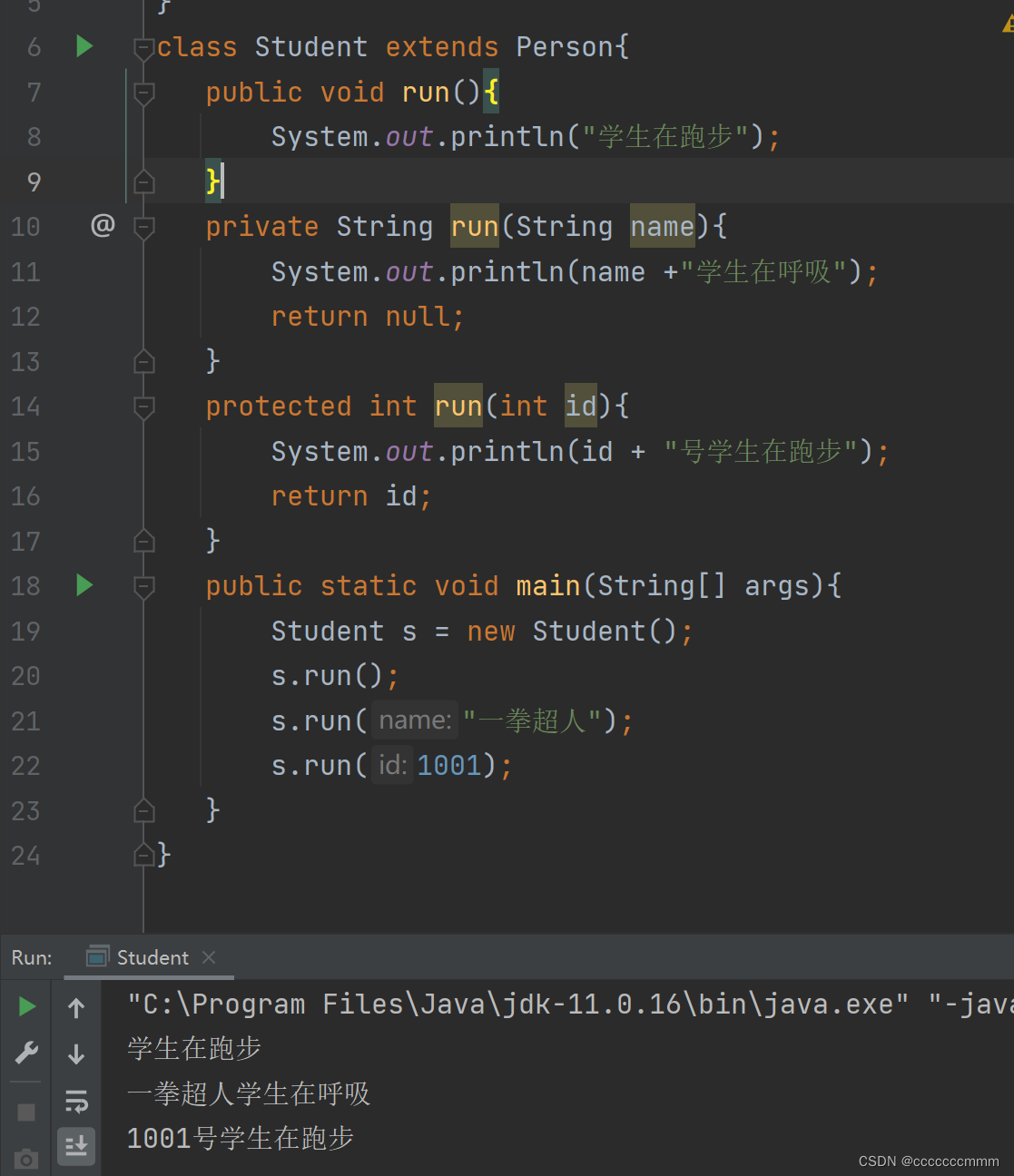Screen dimensions: 1014x1176
Task: Open the wrench settings icon in Run panel
Action: click(26, 1053)
